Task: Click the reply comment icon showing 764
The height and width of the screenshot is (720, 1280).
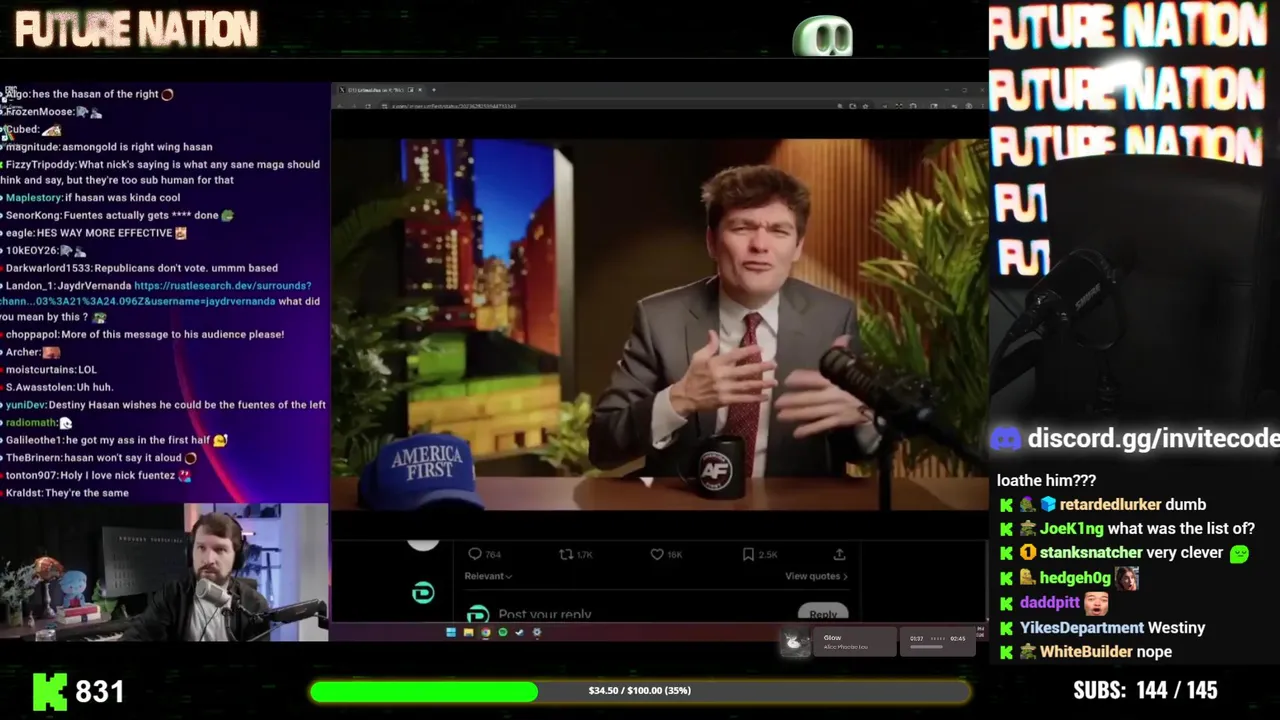Action: coord(475,554)
